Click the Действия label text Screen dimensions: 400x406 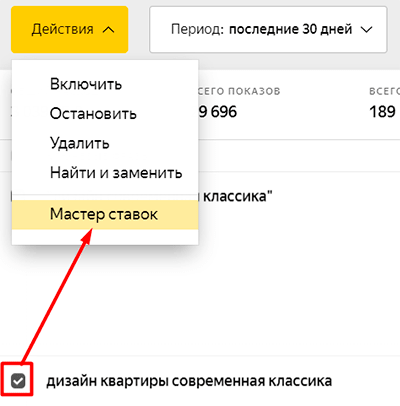pyautogui.click(x=62, y=29)
